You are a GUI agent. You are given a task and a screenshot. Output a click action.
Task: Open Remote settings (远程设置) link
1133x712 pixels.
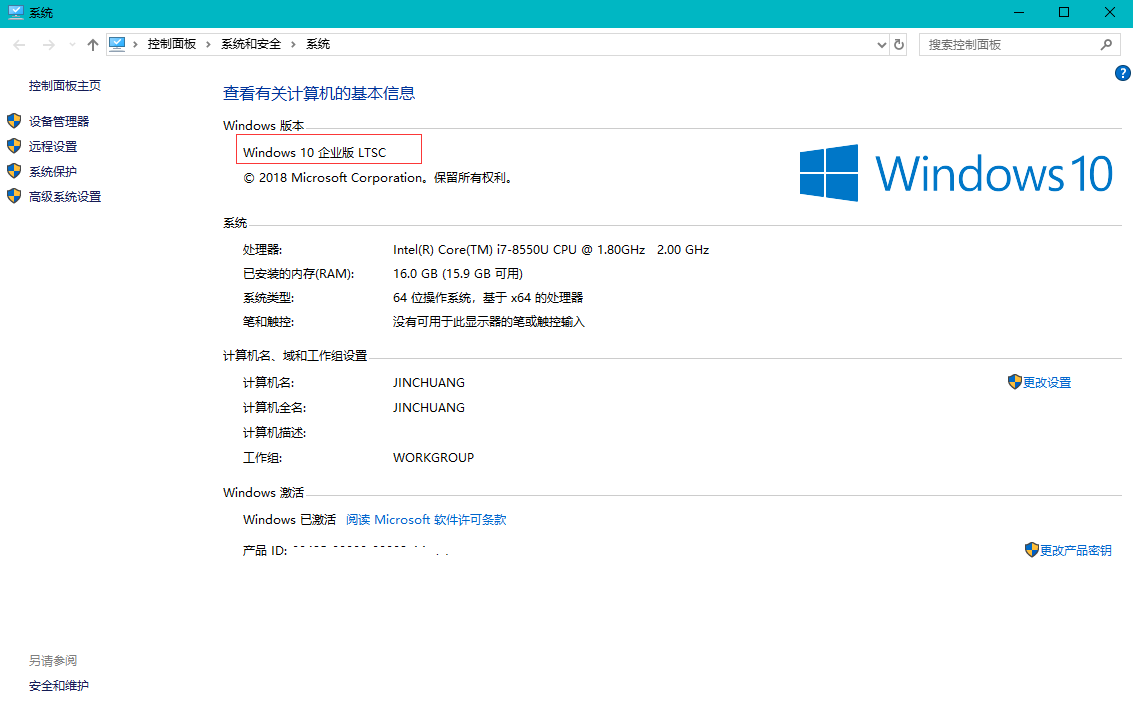click(53, 146)
